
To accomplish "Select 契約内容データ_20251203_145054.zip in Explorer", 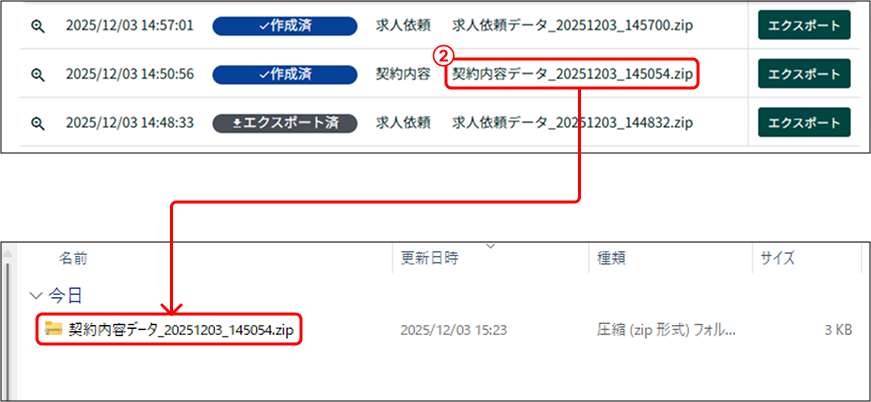I will pyautogui.click(x=181, y=330).
